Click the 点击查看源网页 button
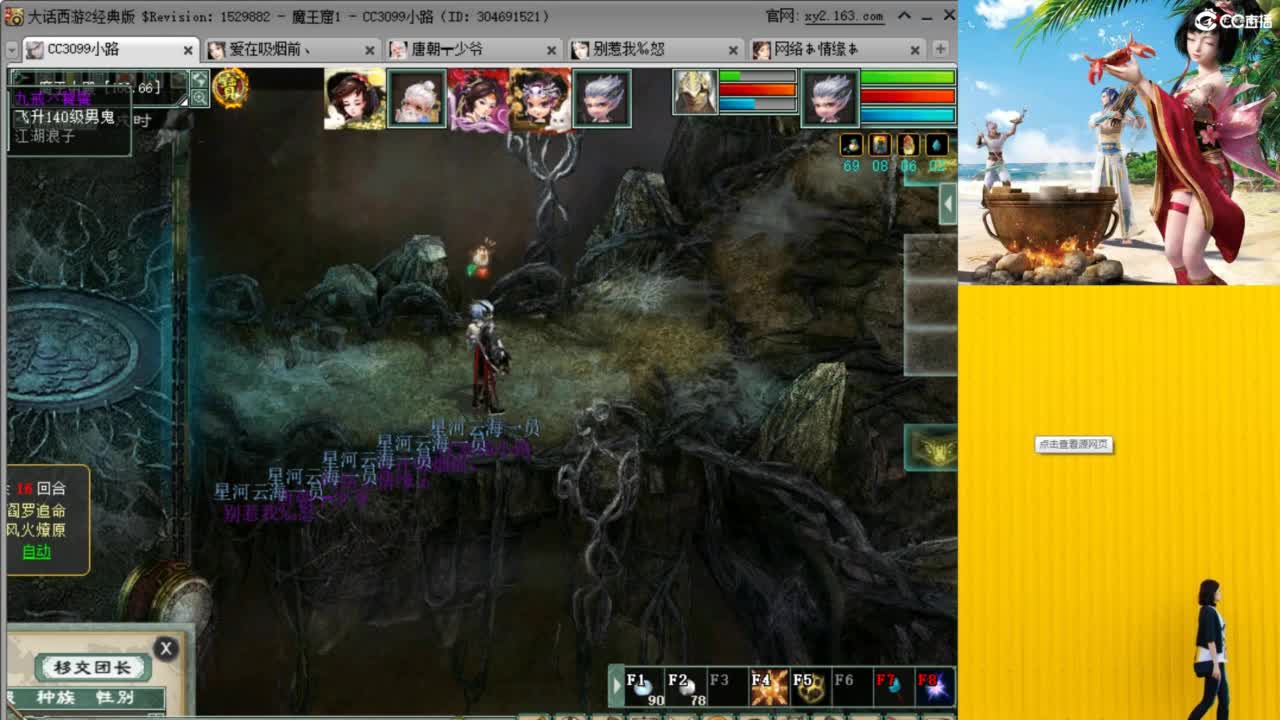1280x720 pixels. [1073, 444]
